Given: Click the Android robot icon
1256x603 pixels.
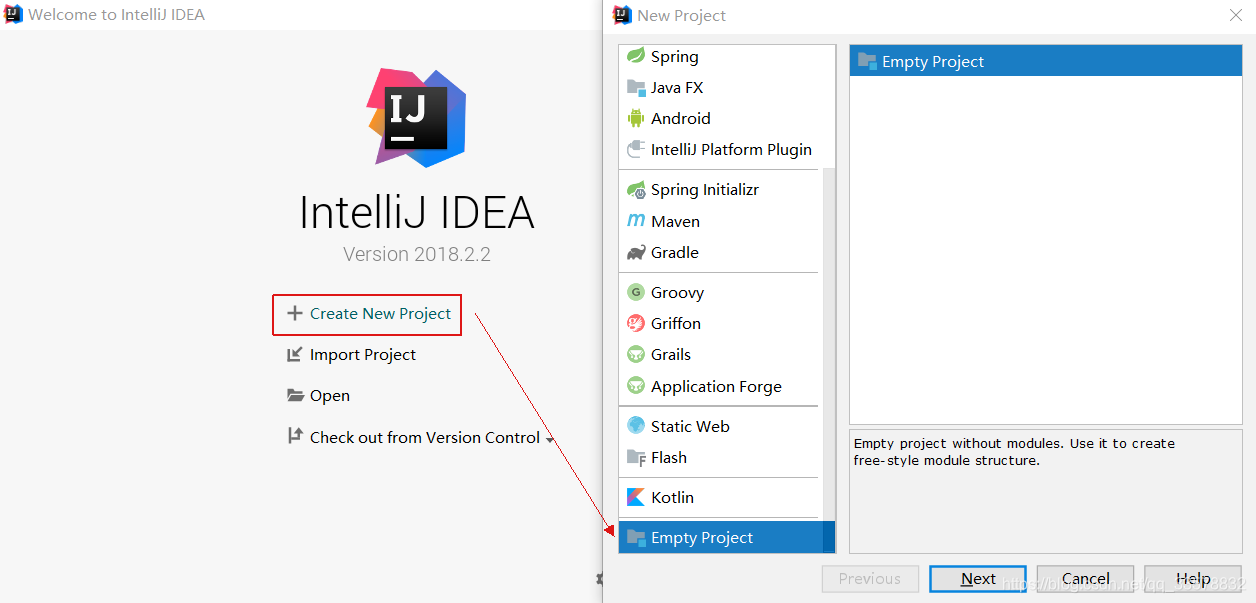Looking at the screenshot, I should (x=636, y=118).
